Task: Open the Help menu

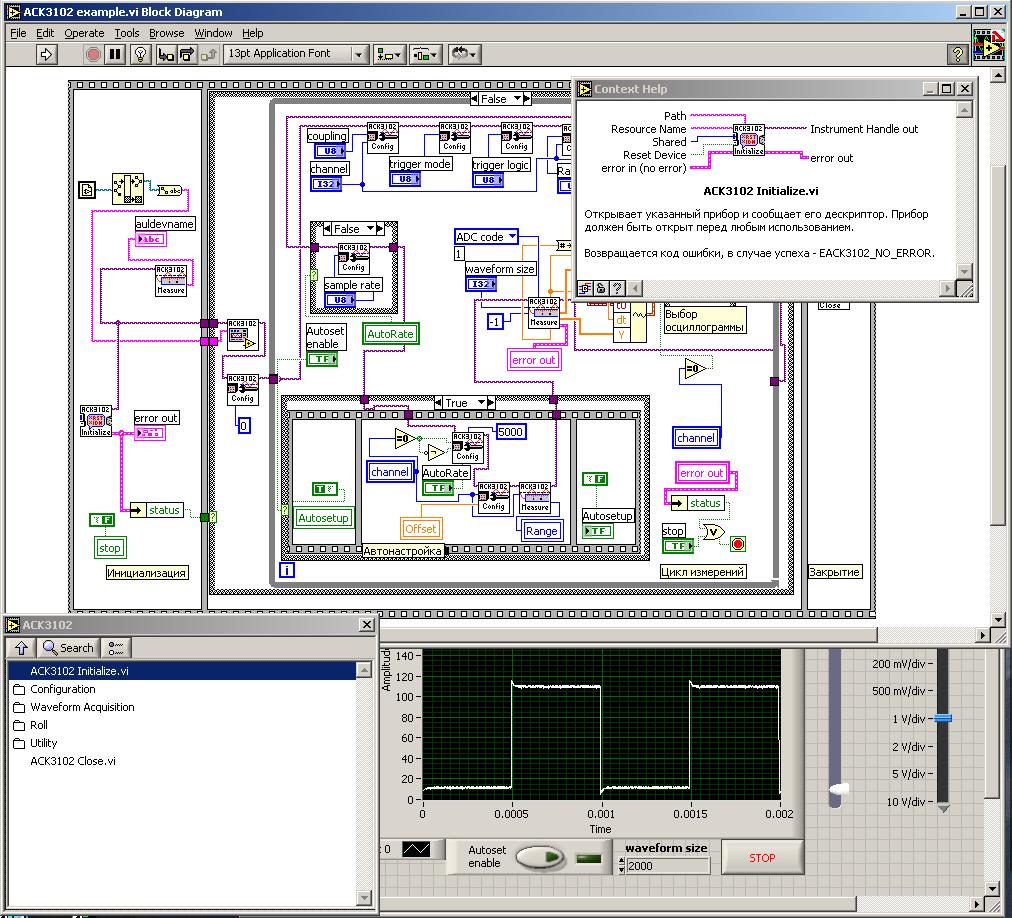Action: pyautogui.click(x=252, y=33)
